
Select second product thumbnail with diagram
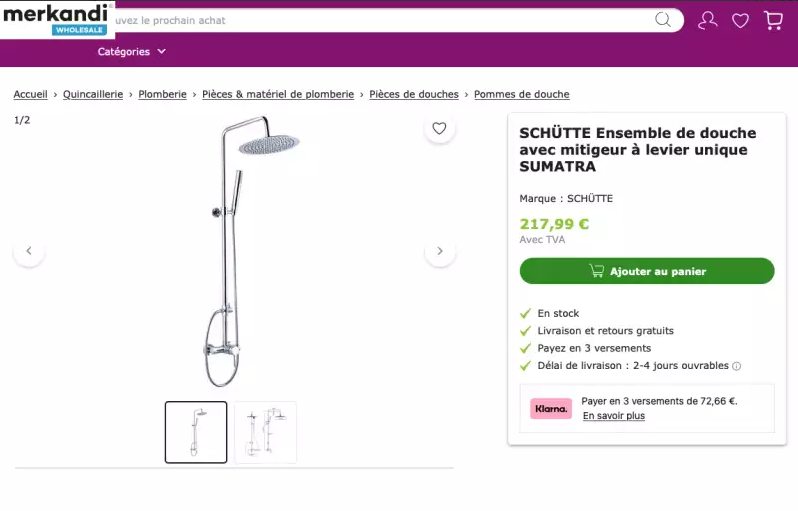tap(265, 432)
